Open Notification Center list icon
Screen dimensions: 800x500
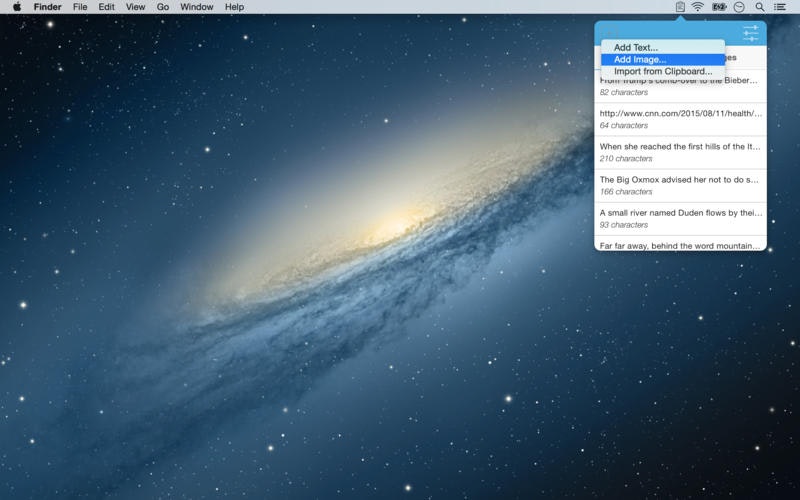pos(780,7)
